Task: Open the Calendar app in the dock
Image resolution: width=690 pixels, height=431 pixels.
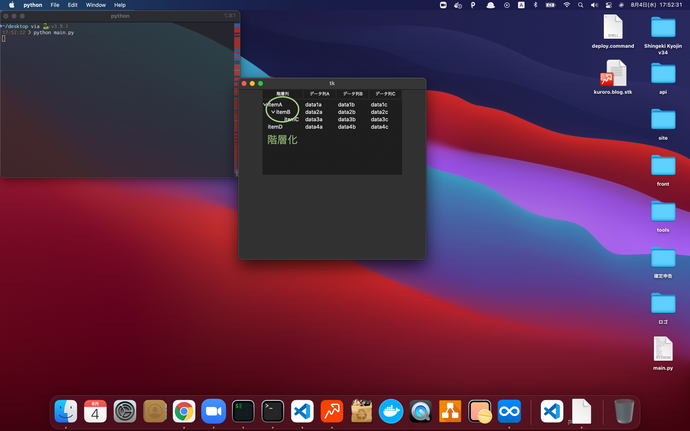Action: click(x=95, y=411)
